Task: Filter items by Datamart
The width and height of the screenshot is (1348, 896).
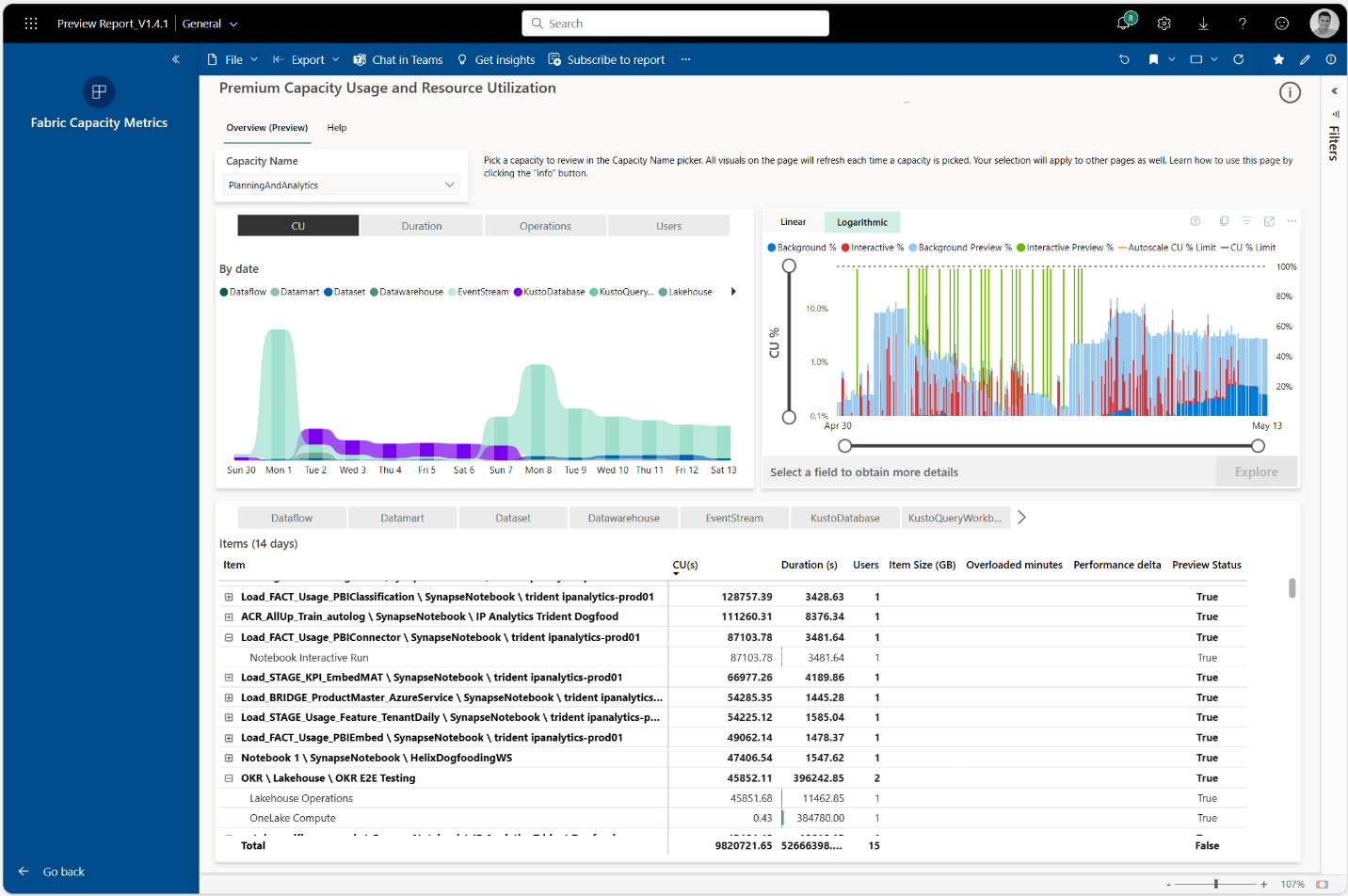Action: (x=402, y=518)
